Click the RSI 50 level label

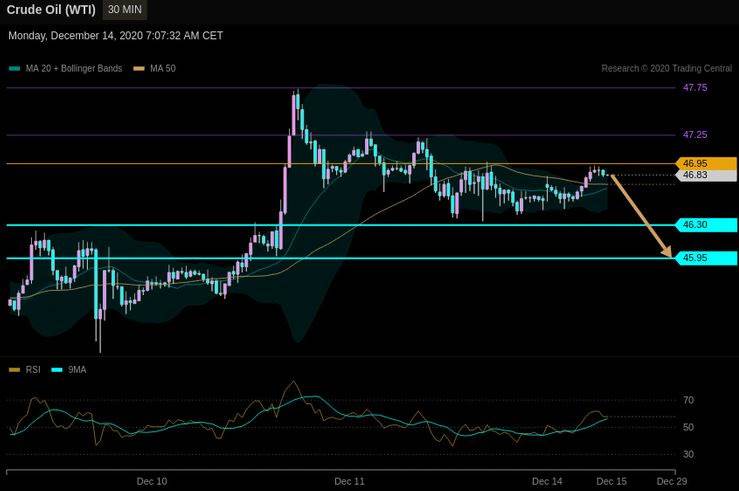[x=688, y=427]
